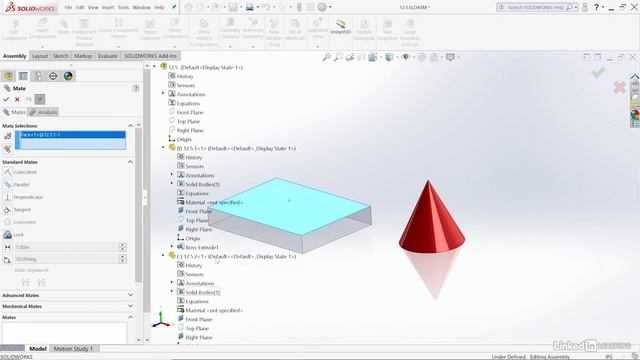Viewport: 640px width, 360px height.
Task: Open the Tools menu
Action: coord(124,7)
